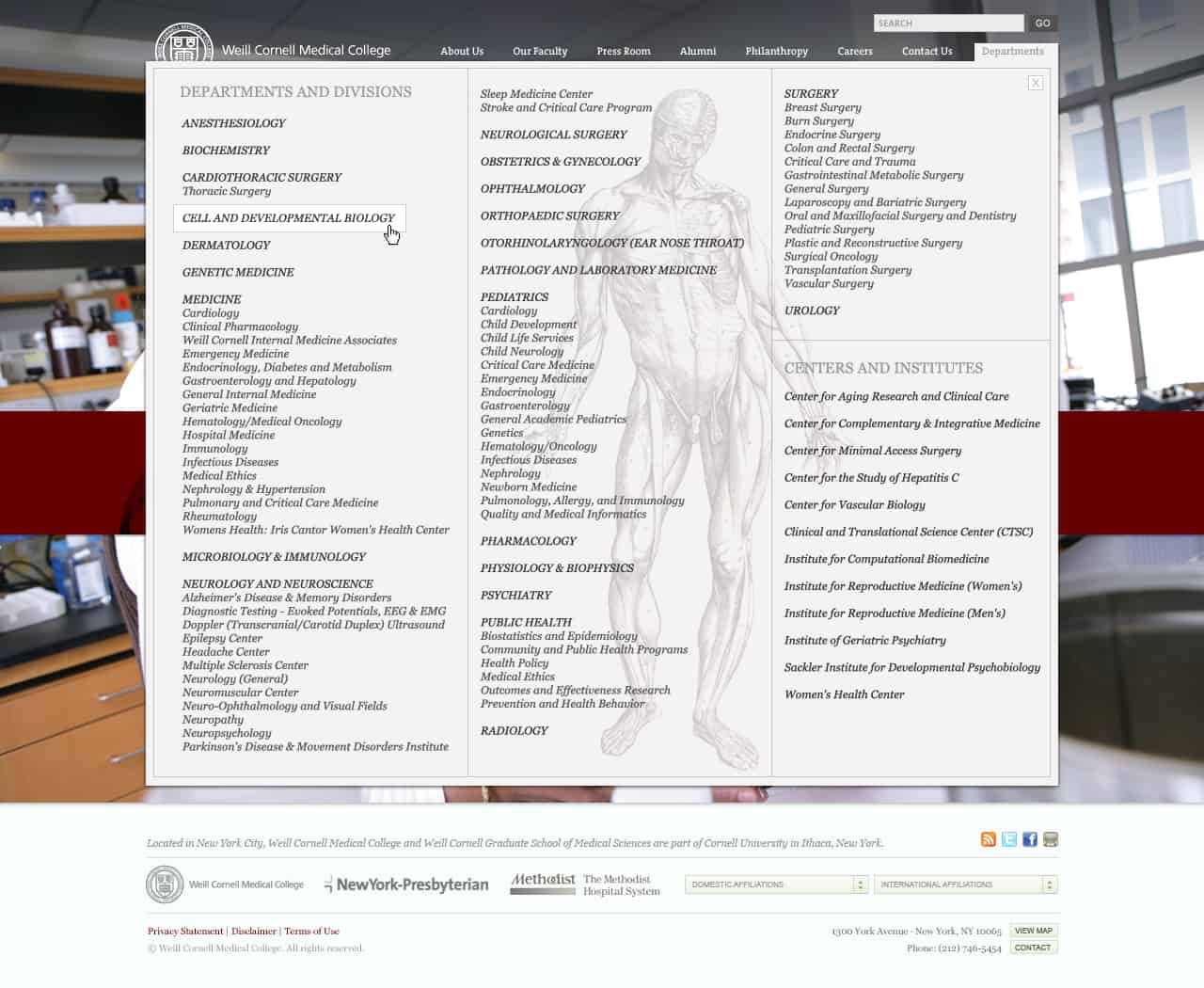Open the Radiology department link
1204x988 pixels.
(x=514, y=731)
